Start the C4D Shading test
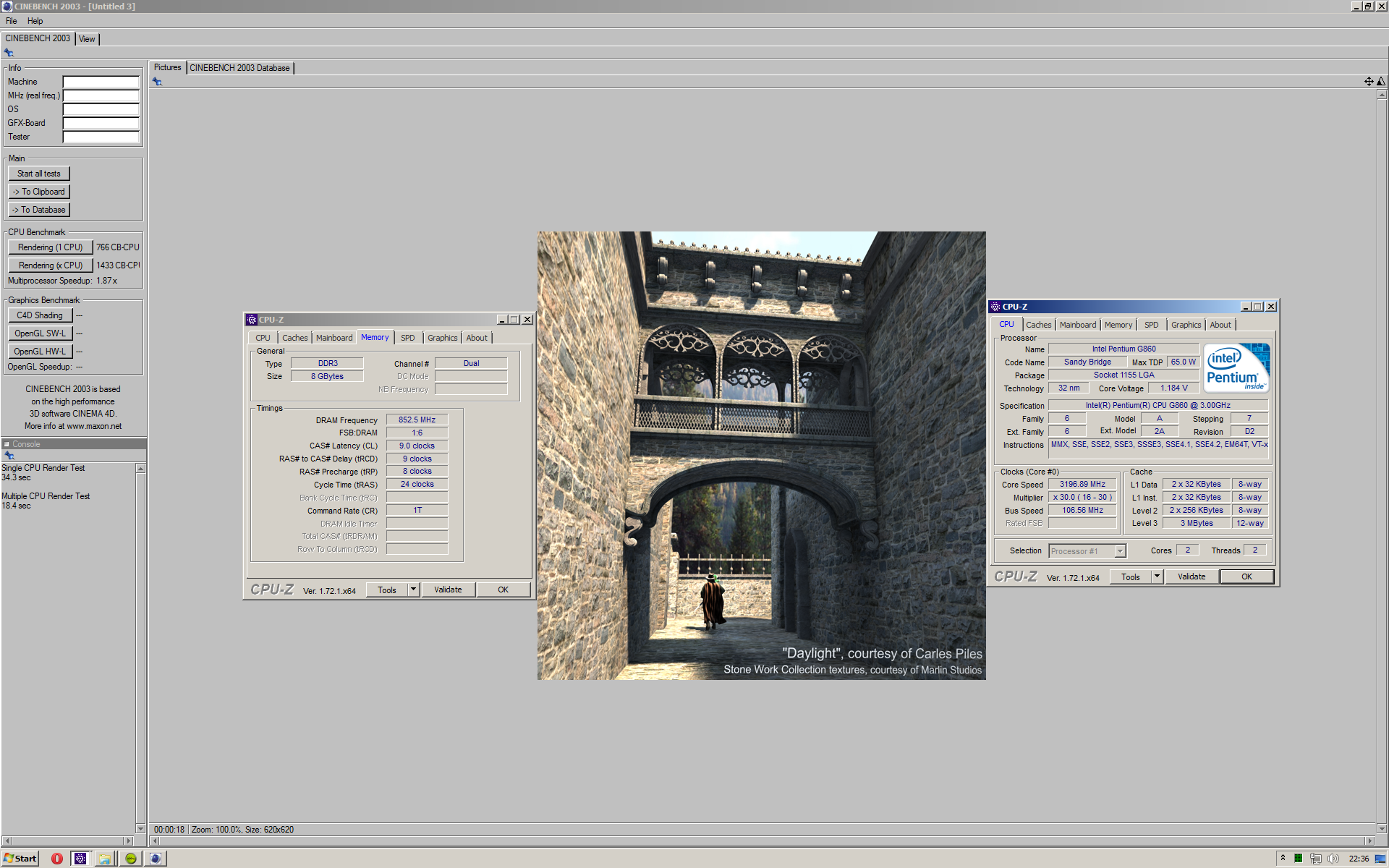This screenshot has height=868, width=1389. [40, 315]
